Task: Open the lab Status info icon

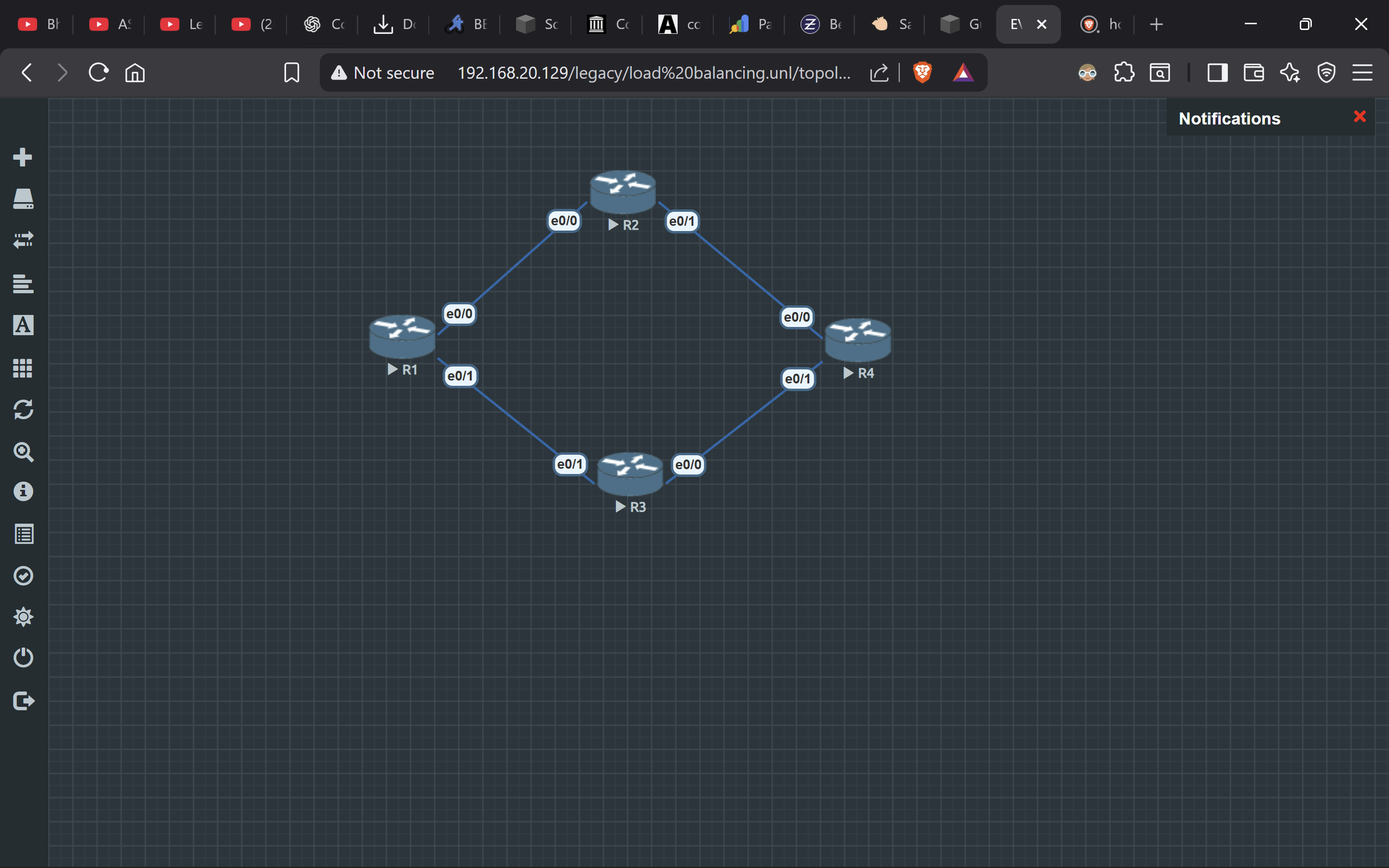Action: click(x=23, y=491)
